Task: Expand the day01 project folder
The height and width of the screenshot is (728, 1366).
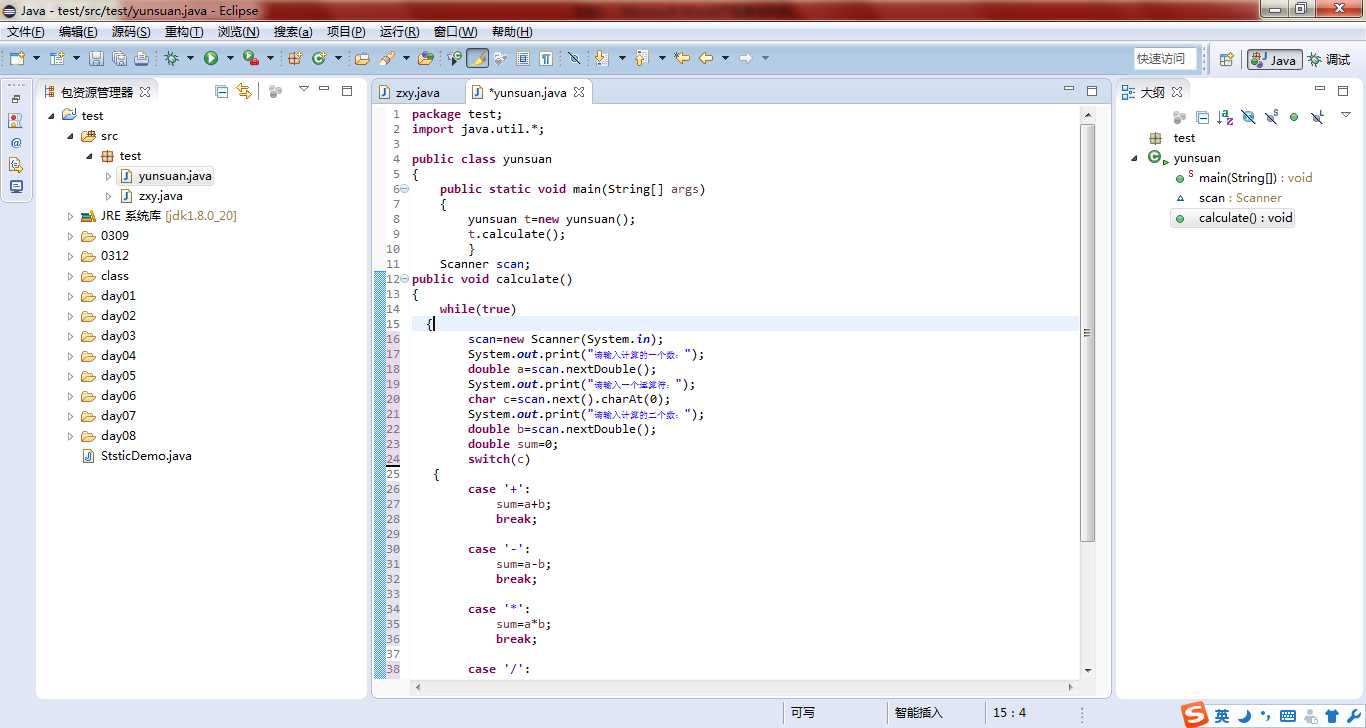Action: pyautogui.click(x=70, y=296)
